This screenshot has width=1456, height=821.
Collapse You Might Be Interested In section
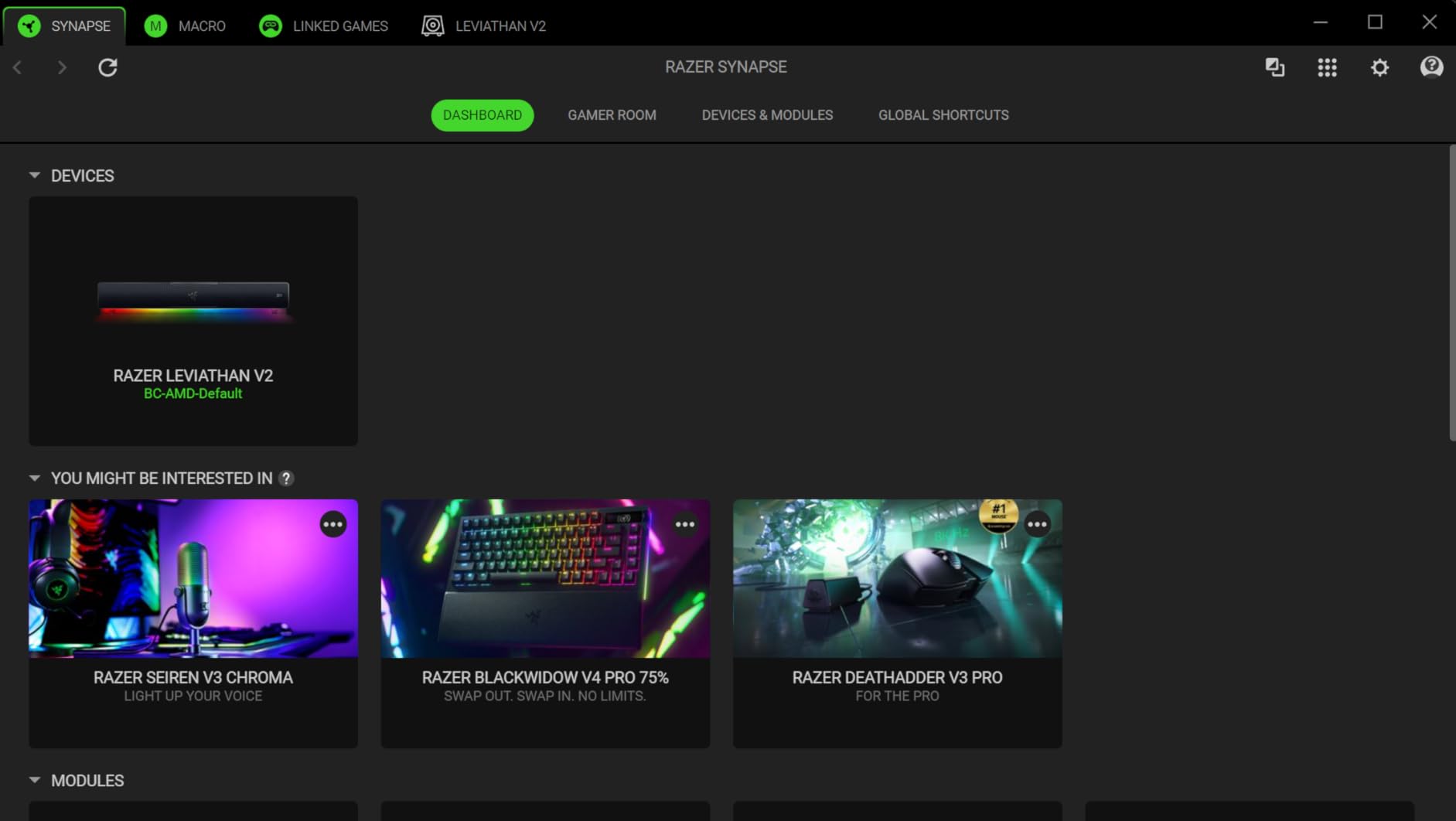[x=35, y=479]
